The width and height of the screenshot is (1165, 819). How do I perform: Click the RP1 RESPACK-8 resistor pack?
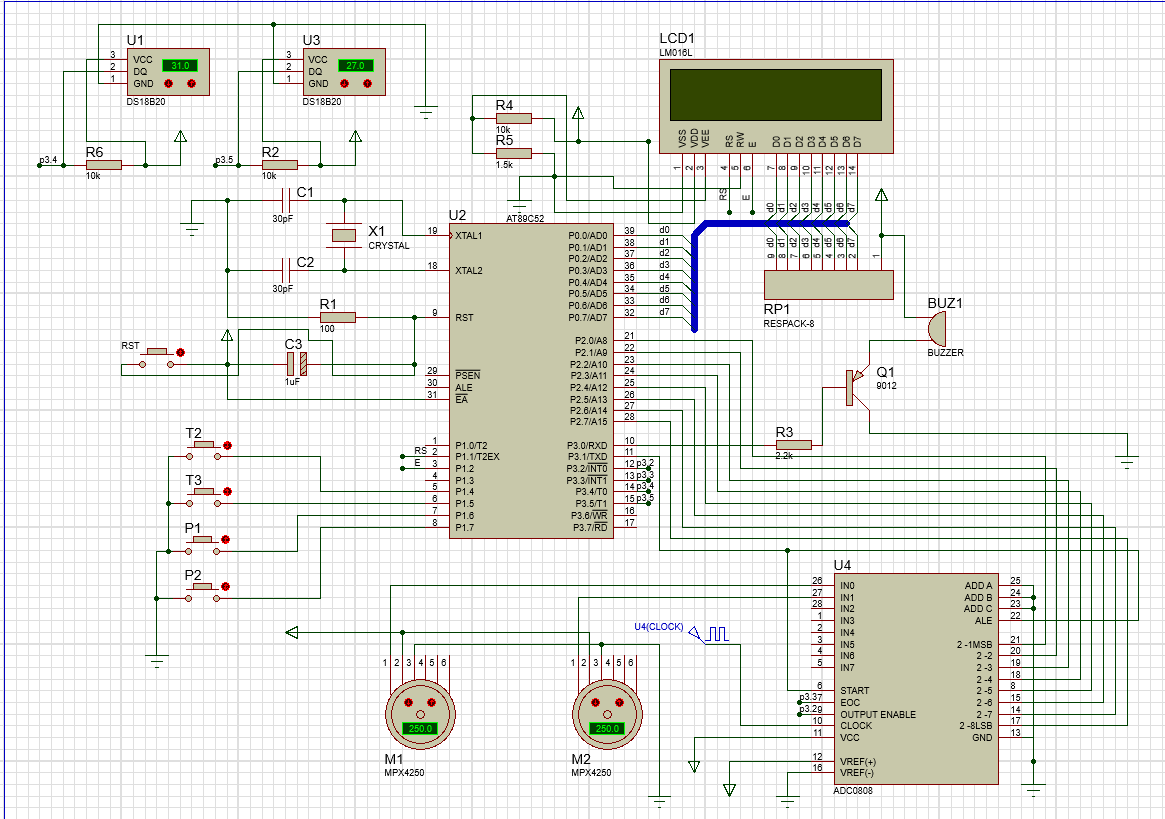point(828,284)
